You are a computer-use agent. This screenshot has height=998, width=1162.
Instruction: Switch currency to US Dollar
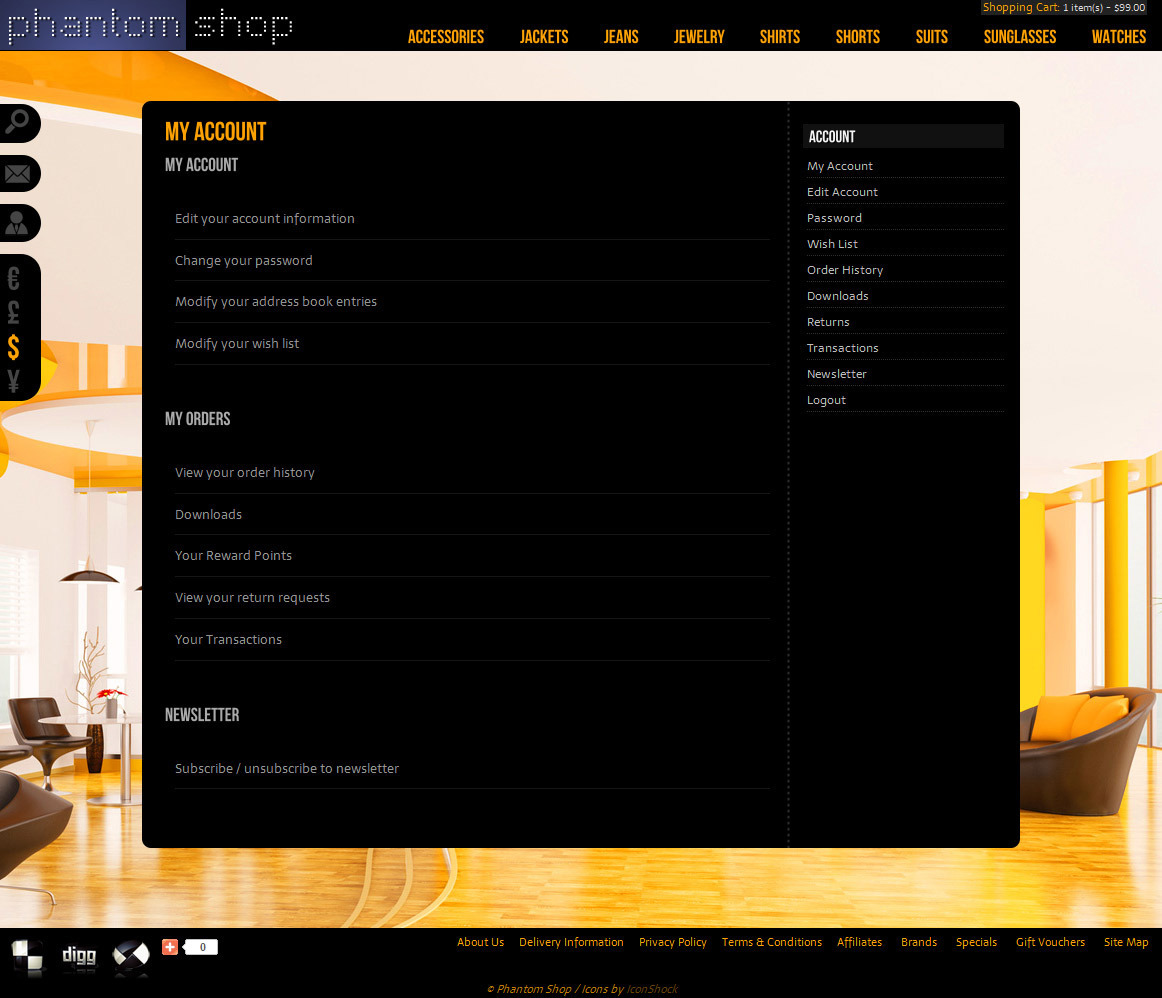[13, 347]
